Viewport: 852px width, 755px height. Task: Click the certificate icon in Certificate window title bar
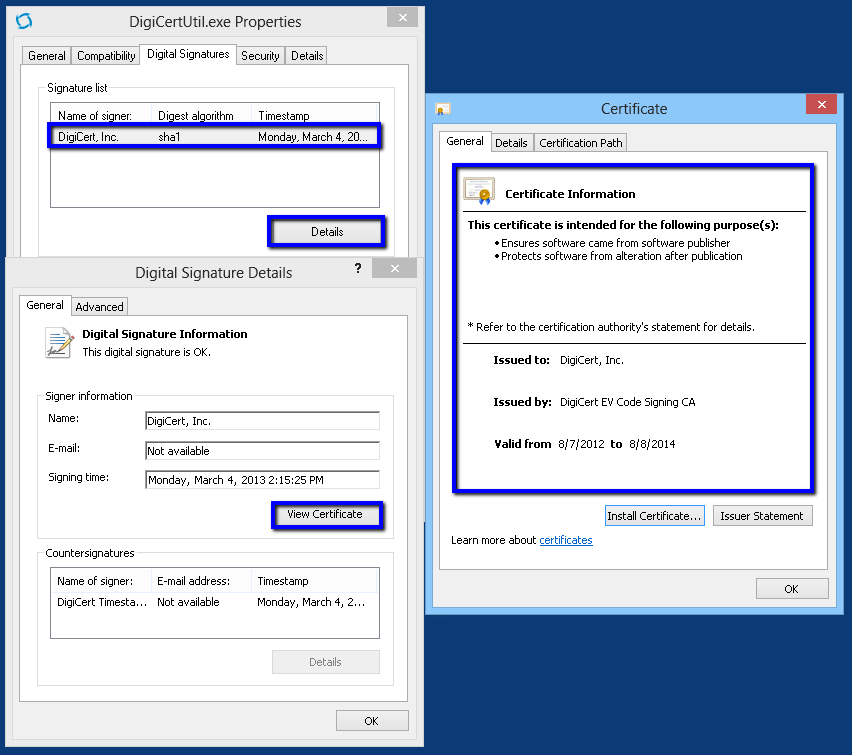[443, 109]
